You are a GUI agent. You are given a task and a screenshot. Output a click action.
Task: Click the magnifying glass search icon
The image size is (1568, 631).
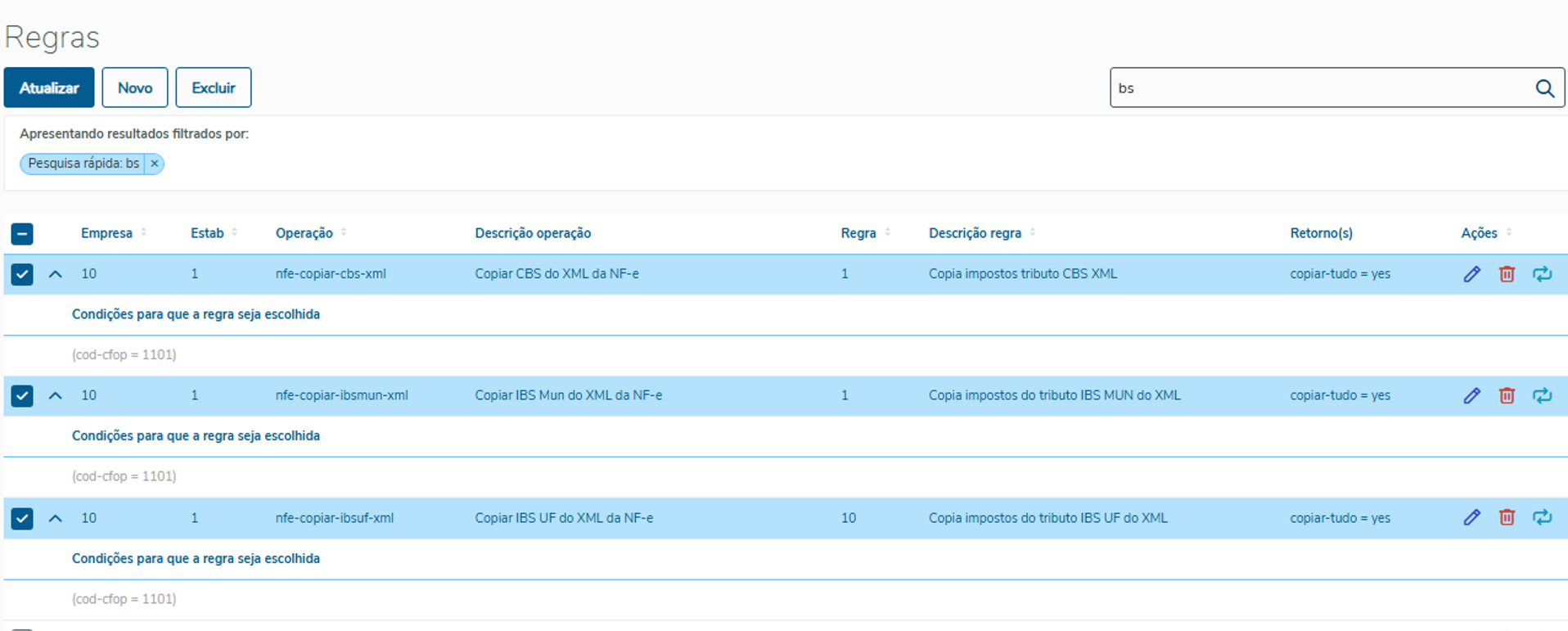point(1544,88)
